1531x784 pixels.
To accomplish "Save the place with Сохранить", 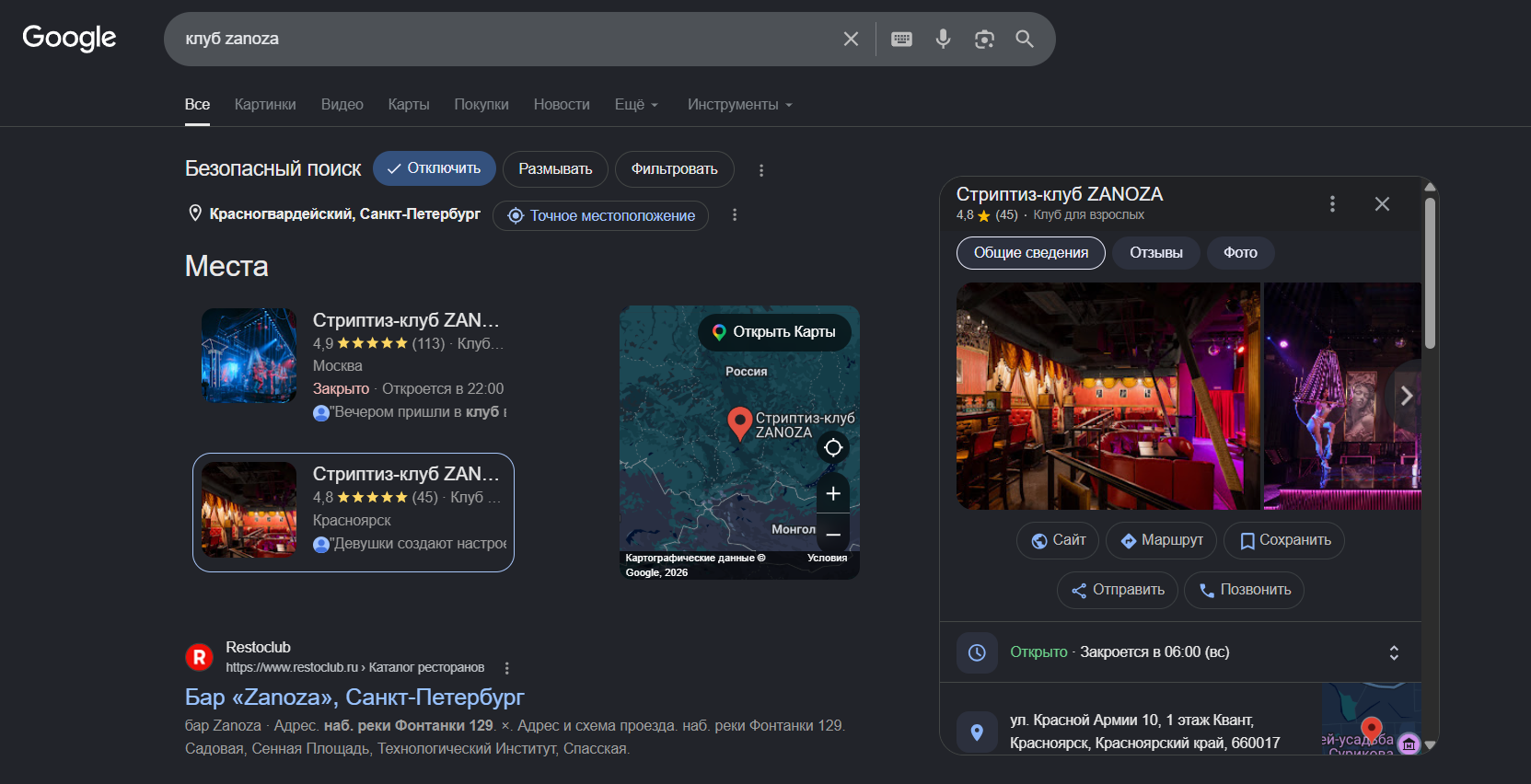I will point(1284,540).
